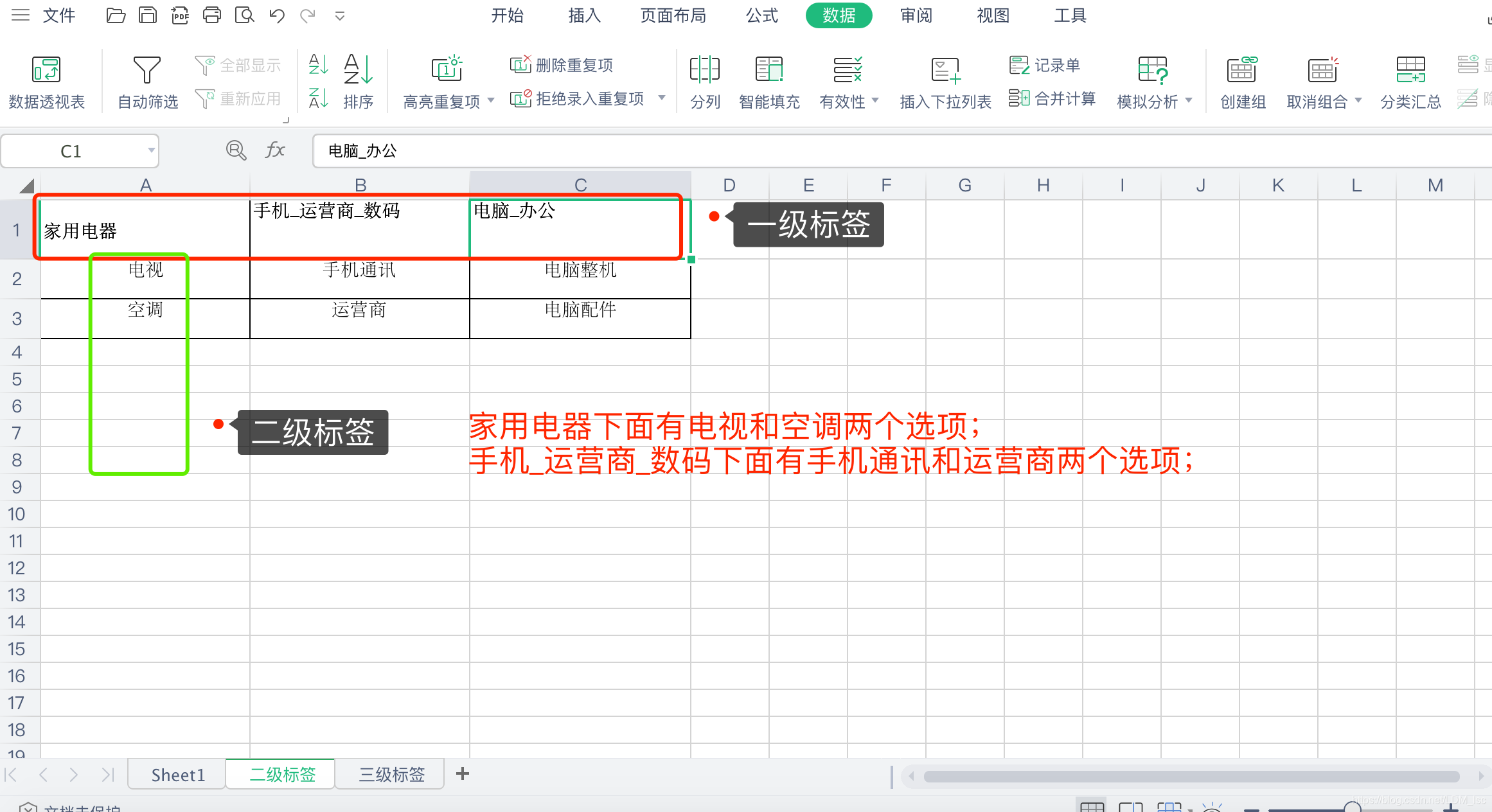
Task: Export to PDF using toolbar icon
Action: [180, 15]
